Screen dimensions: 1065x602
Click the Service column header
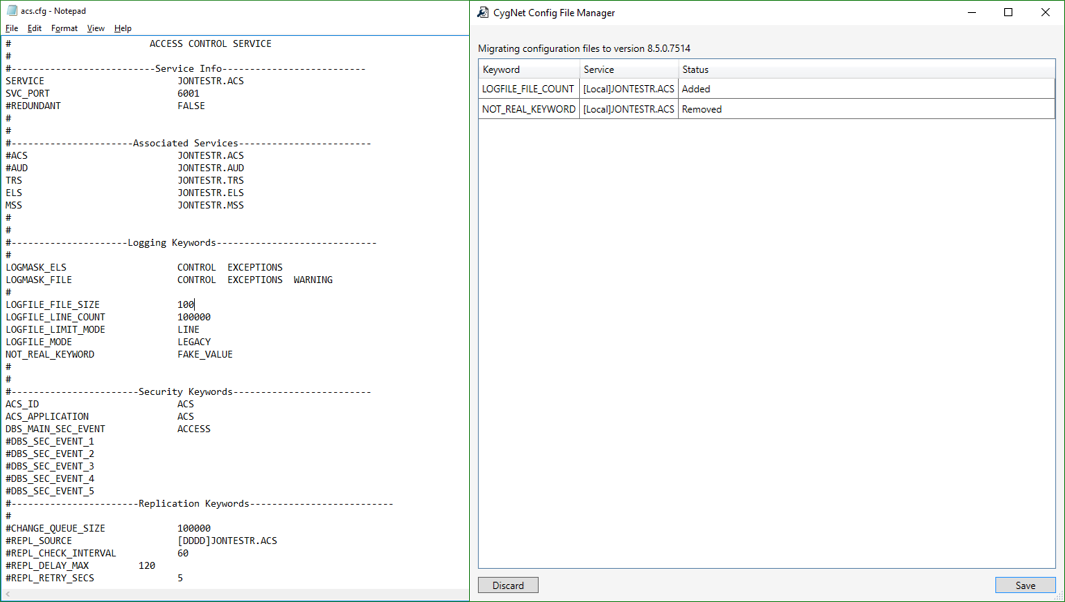[x=628, y=70]
